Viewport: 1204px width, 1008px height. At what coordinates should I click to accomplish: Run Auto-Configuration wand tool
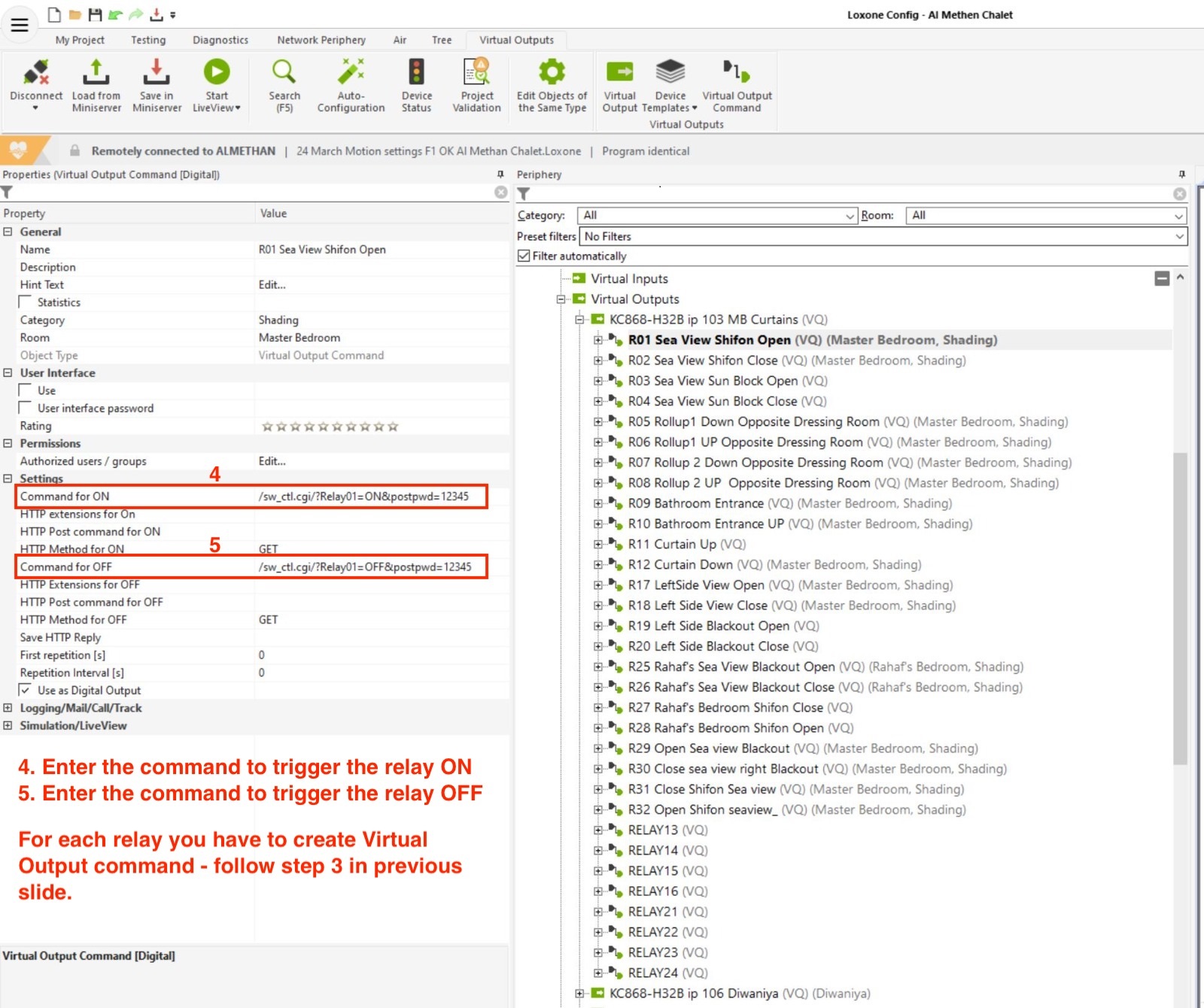pyautogui.click(x=351, y=73)
